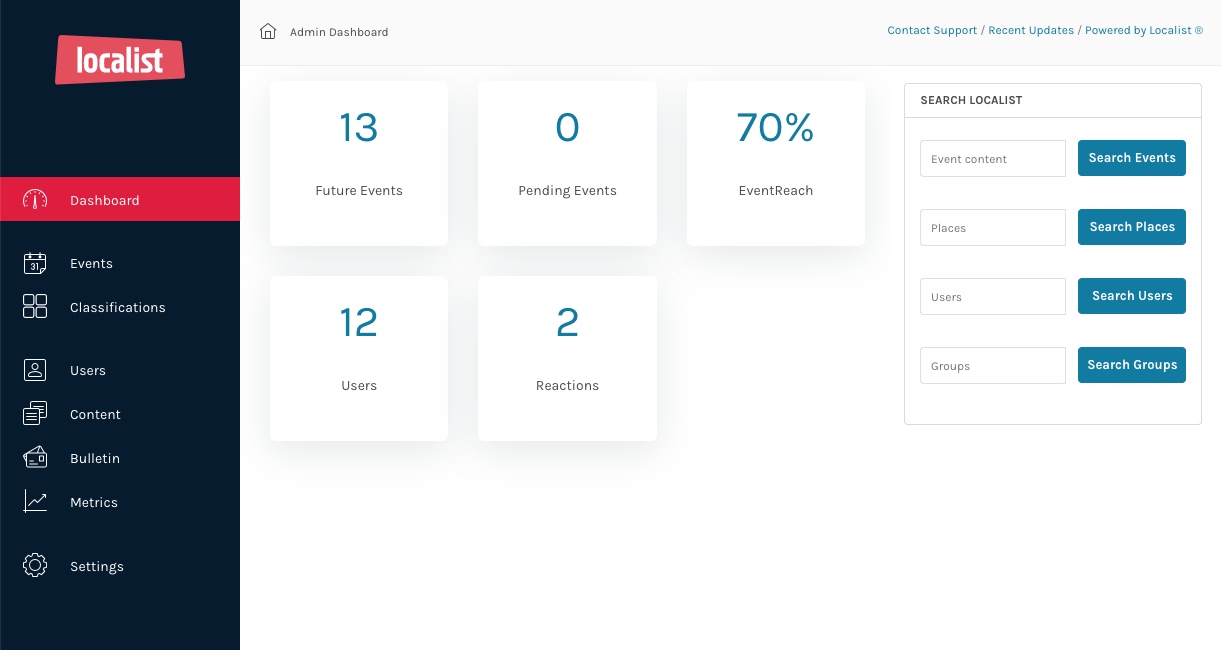The image size is (1221, 650).
Task: Open the Contact Support link
Action: pos(931,30)
